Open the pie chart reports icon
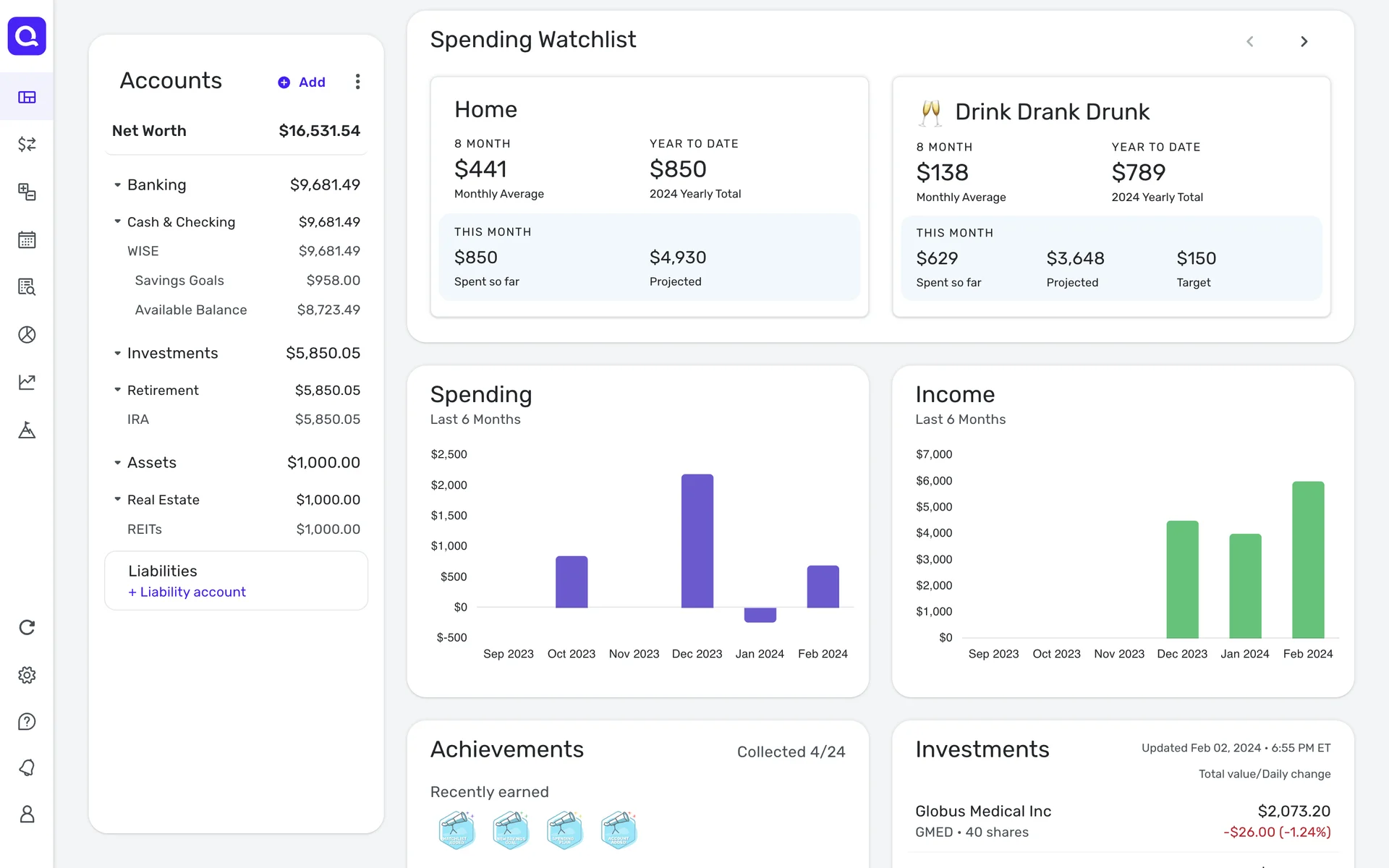 (x=27, y=334)
